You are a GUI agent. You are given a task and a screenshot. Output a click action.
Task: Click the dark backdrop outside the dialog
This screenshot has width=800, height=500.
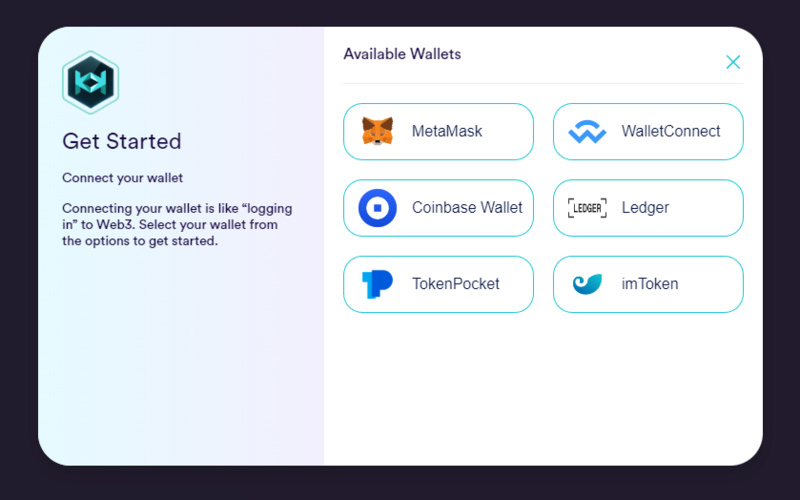(400, 485)
